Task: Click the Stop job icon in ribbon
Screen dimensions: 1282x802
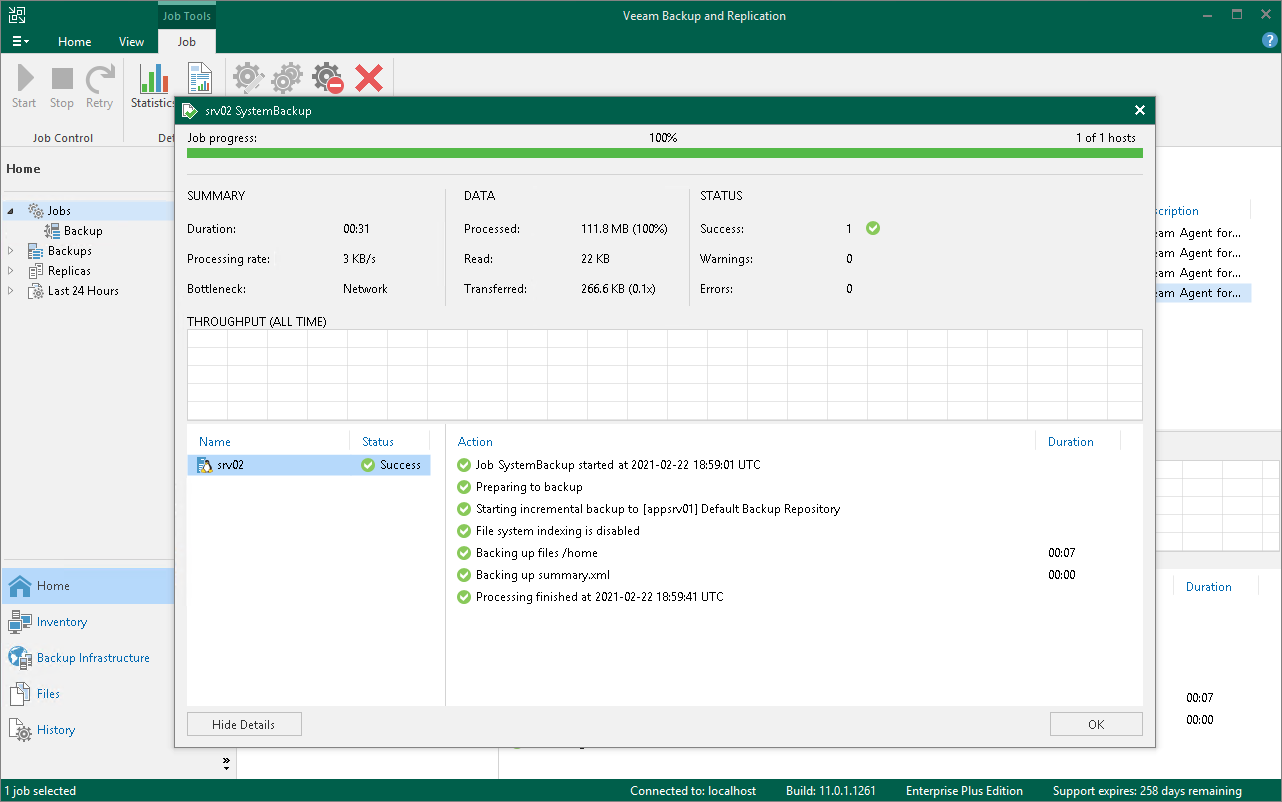Action: [62, 78]
